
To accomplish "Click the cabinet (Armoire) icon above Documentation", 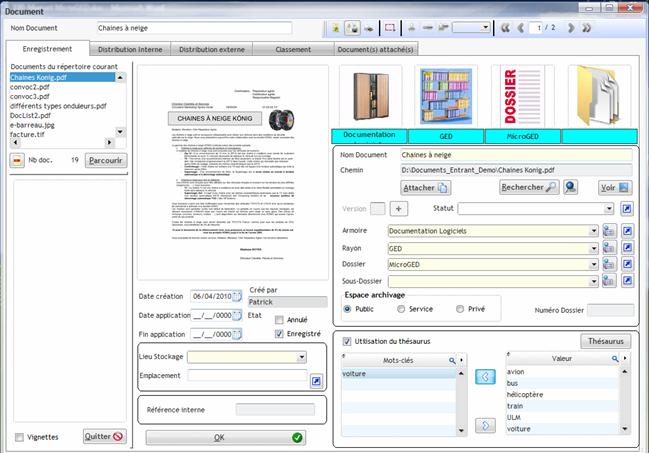I will (x=370, y=96).
